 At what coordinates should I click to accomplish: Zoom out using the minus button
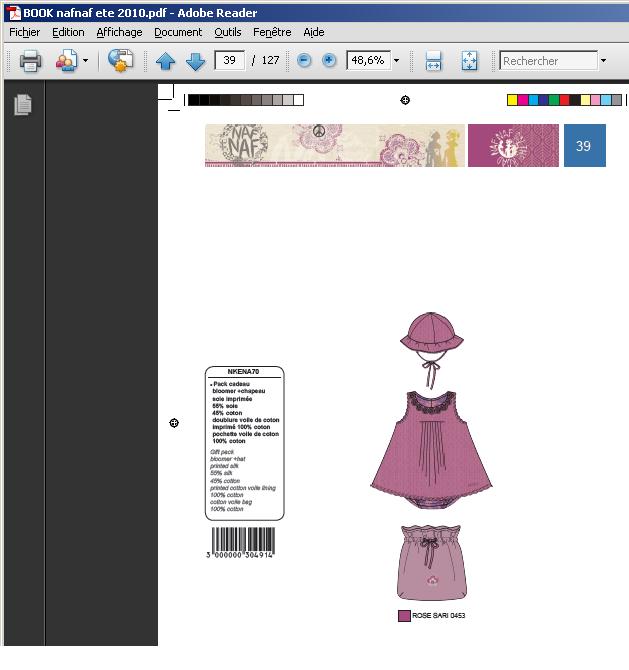tap(304, 61)
